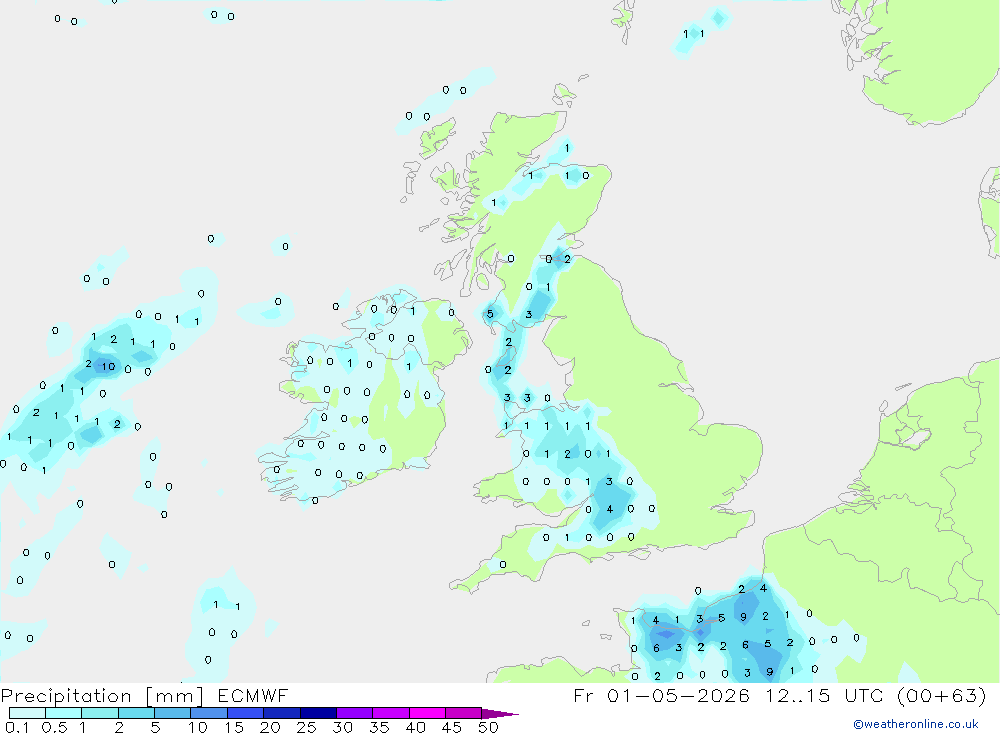This screenshot has width=1000, height=733.
Task: Pick the 30–35 mm violet legend swatch
Action: coord(355,713)
